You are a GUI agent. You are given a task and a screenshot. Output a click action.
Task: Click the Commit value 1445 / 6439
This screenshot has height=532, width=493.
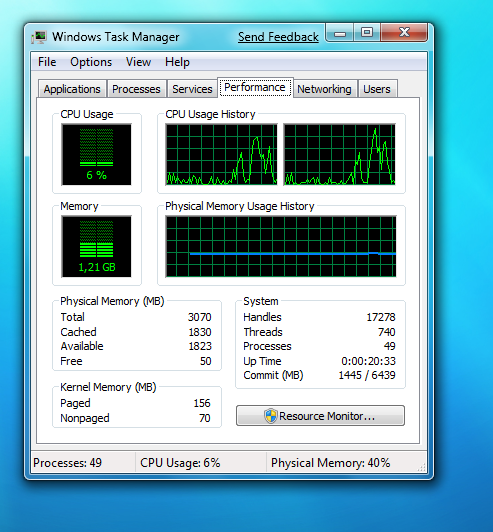tap(367, 376)
